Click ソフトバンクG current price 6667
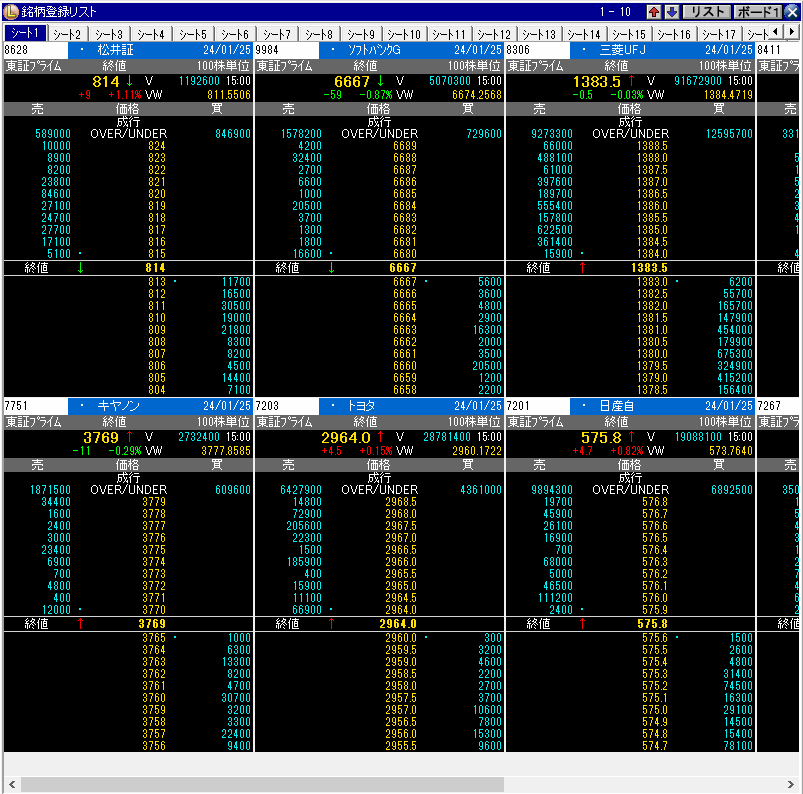The image size is (803, 794). pyautogui.click(x=351, y=81)
